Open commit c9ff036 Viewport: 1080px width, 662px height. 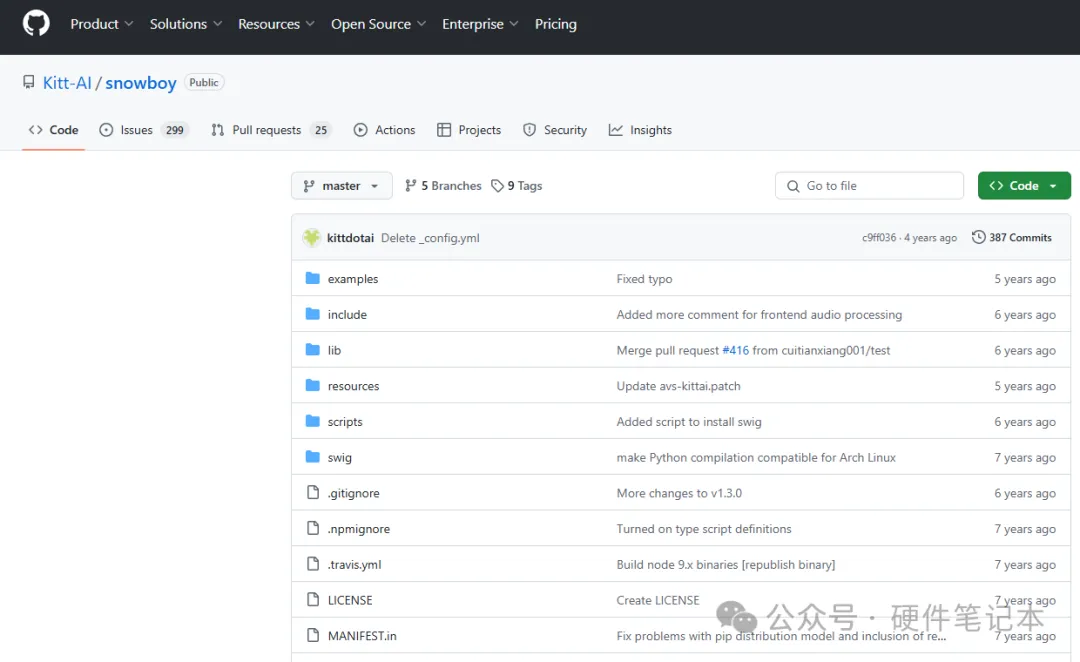coord(879,238)
